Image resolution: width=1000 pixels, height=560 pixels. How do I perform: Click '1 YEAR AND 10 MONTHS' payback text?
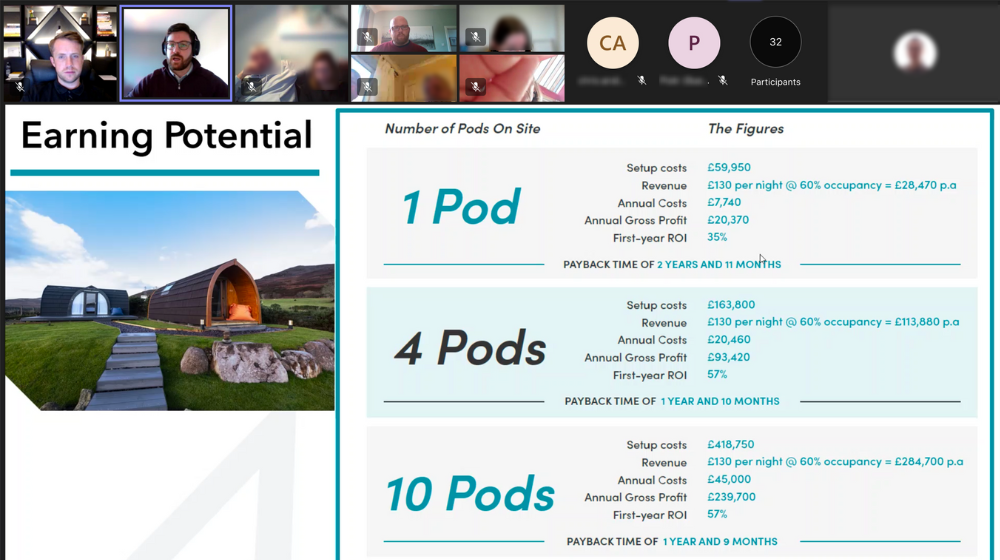[720, 401]
